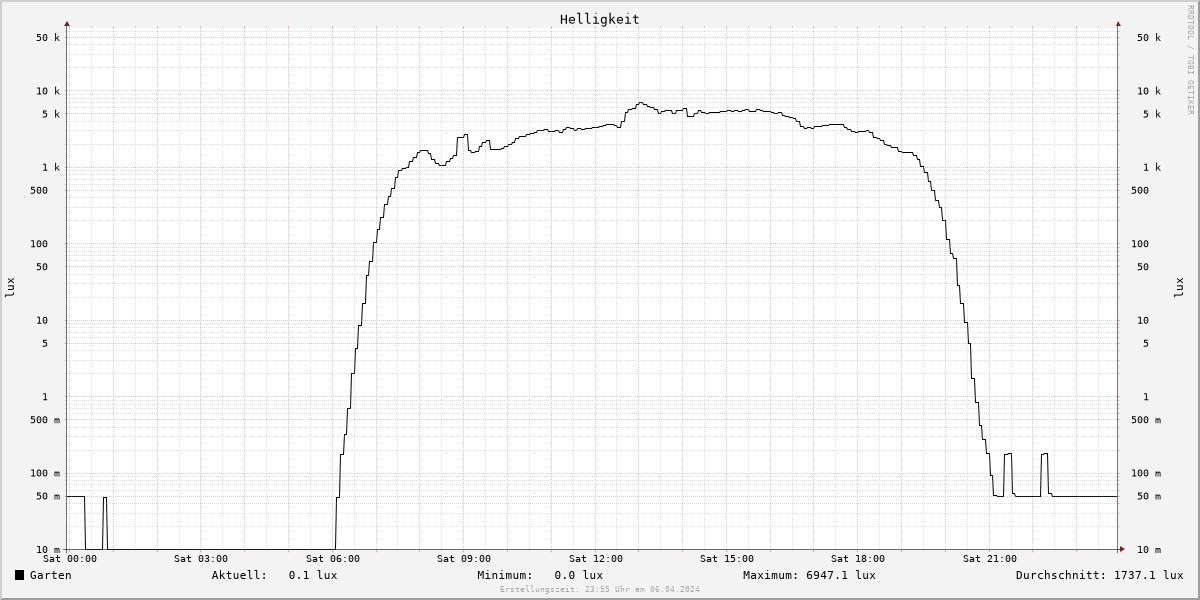This screenshot has width=1200, height=600.
Task: Click the '5 k' tick on left axis
Action: (51, 114)
